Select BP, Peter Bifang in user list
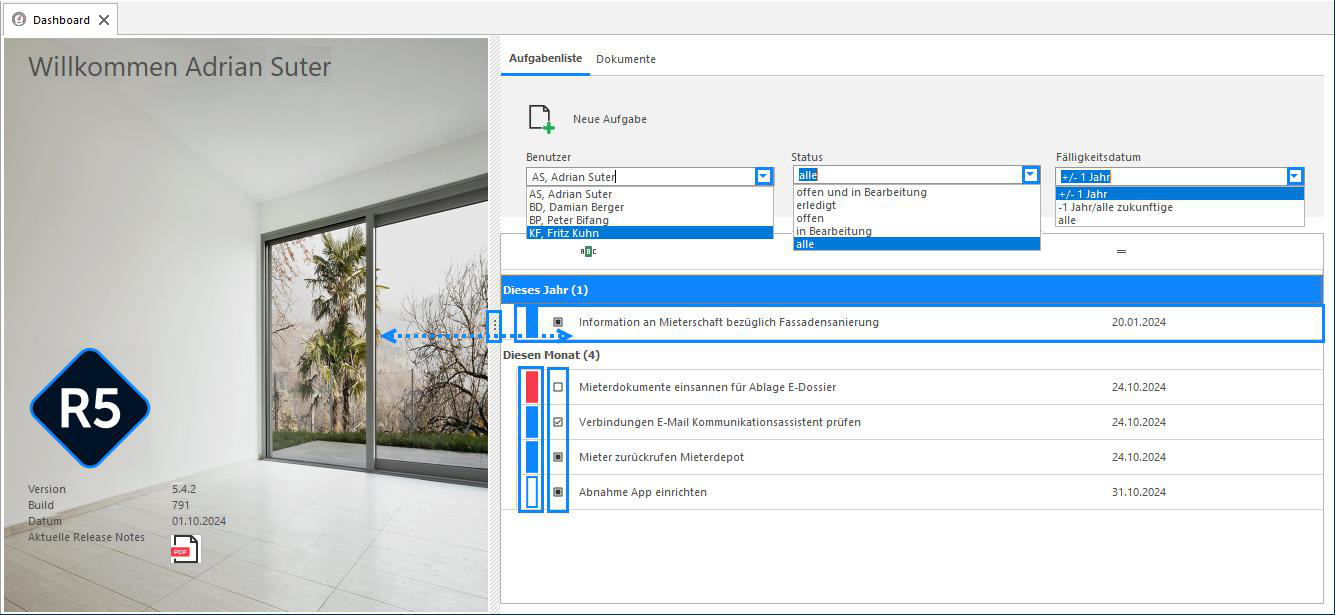This screenshot has width=1335, height=615. [650, 220]
